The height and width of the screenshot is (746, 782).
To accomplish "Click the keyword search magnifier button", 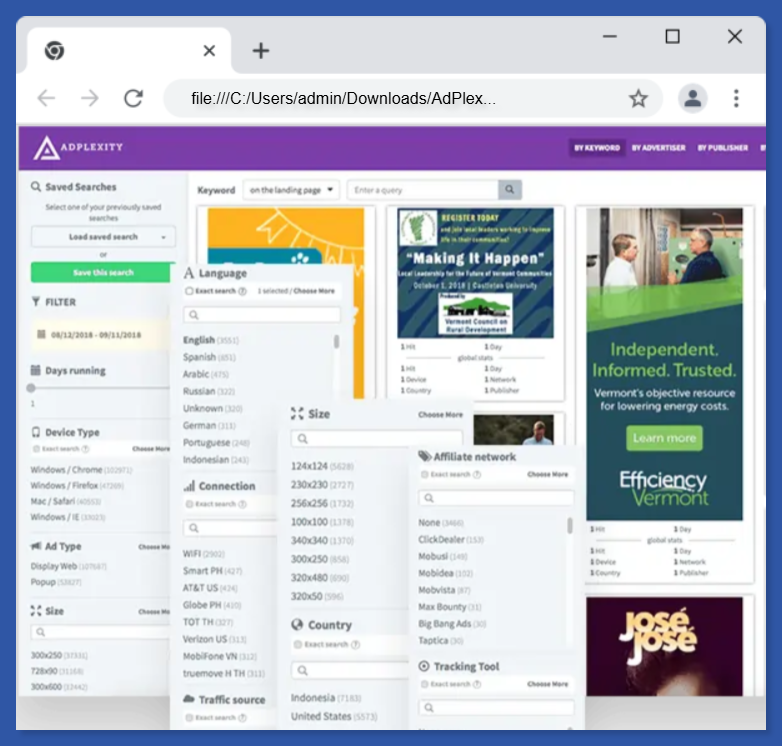I will tap(510, 190).
